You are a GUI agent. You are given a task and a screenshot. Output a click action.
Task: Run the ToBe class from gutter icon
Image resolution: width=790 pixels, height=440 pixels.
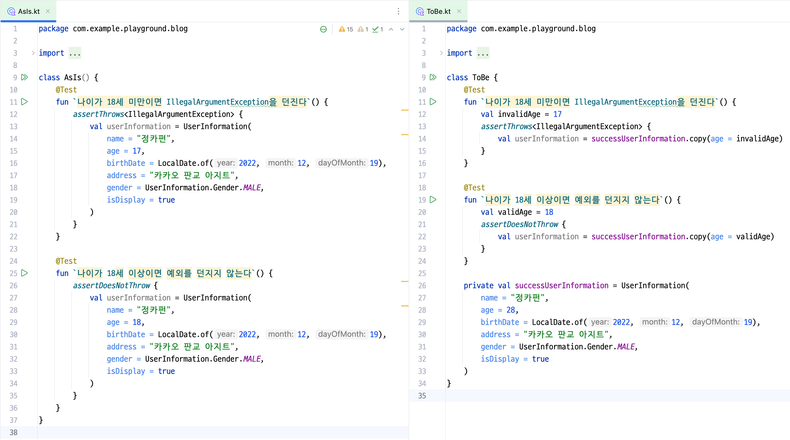click(x=433, y=78)
